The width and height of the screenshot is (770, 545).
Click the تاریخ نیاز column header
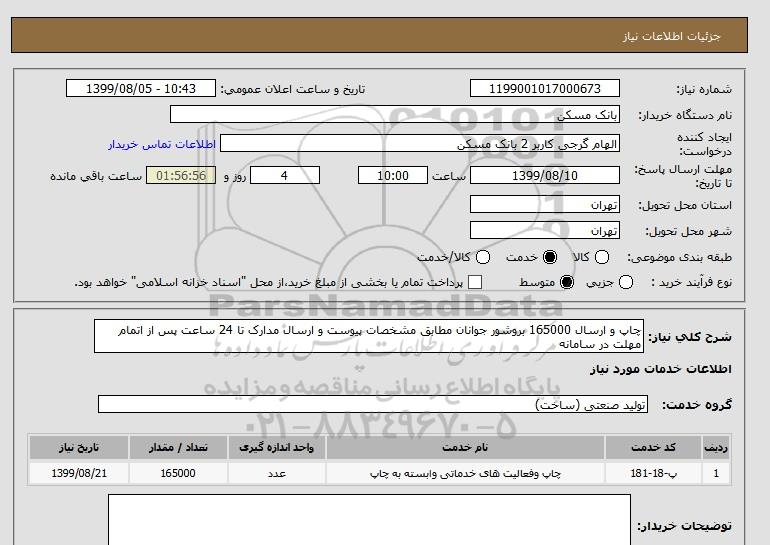click(79, 447)
